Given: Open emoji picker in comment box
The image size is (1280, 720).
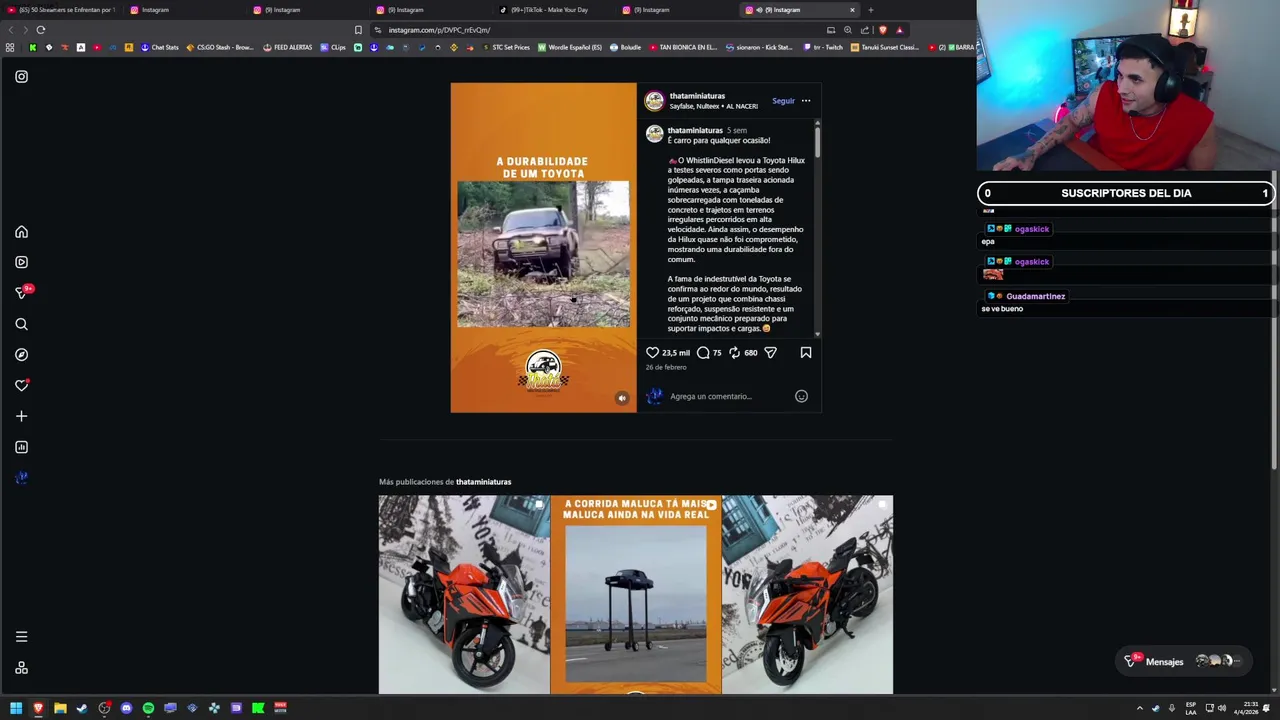Looking at the screenshot, I should point(801,396).
